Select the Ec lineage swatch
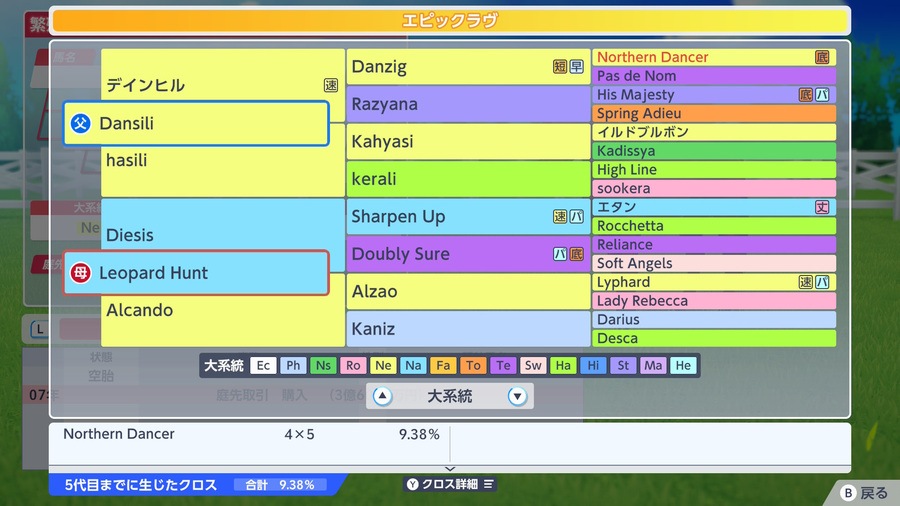Viewport: 900px width, 506px height. 263,365
